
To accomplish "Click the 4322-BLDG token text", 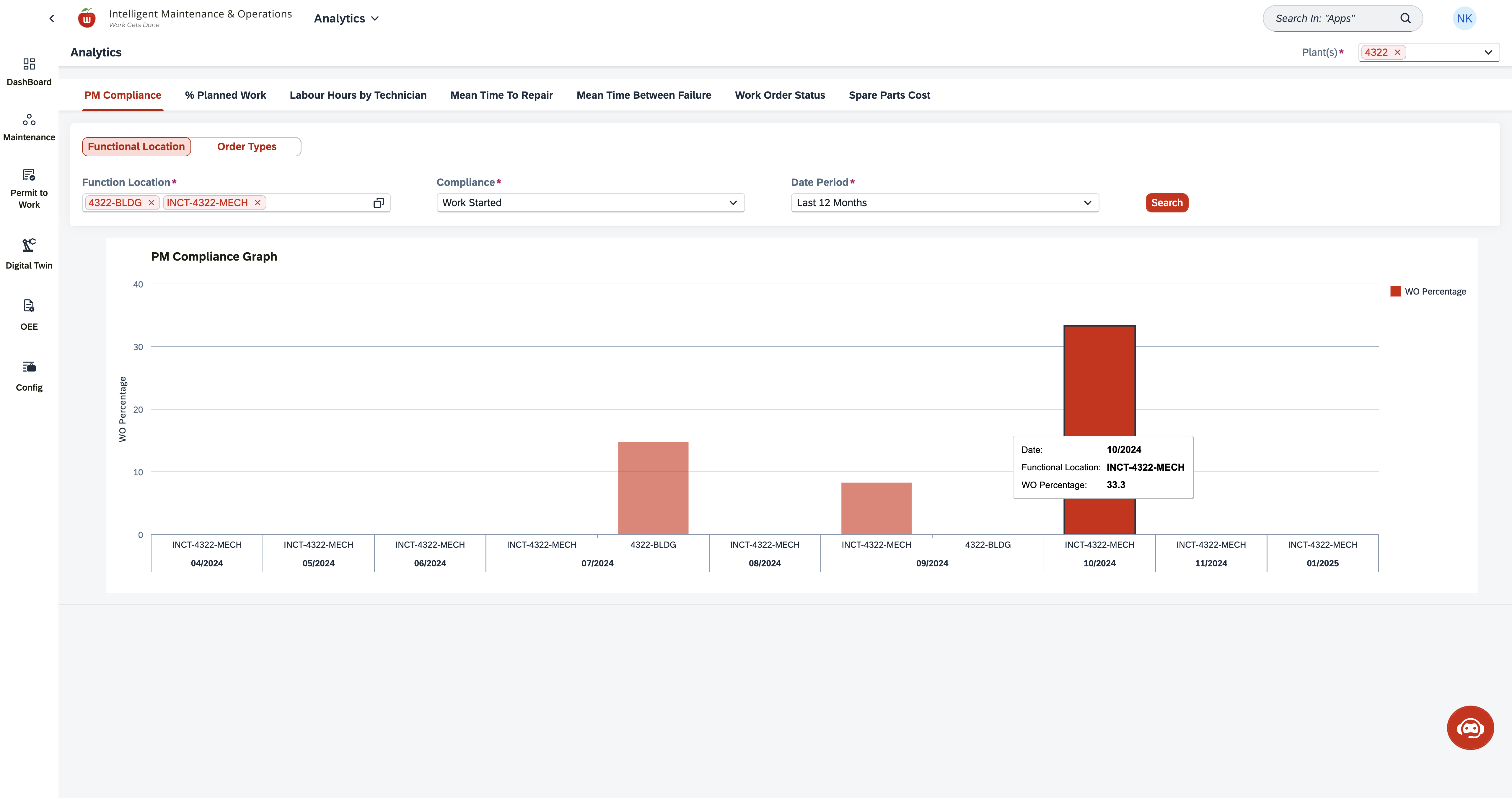I will (x=115, y=203).
